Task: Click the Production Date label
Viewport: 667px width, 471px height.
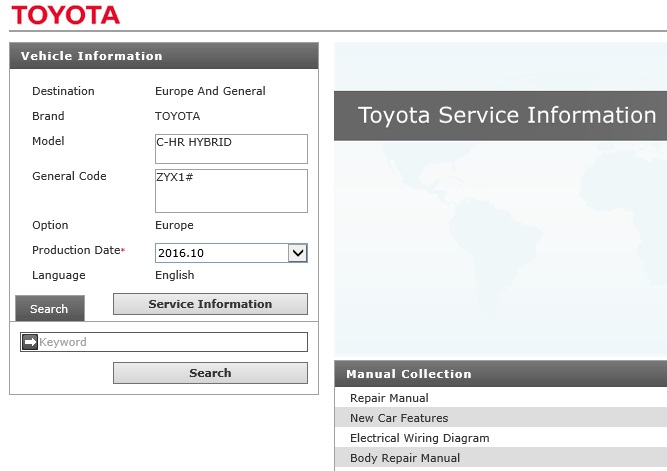Action: coord(77,250)
